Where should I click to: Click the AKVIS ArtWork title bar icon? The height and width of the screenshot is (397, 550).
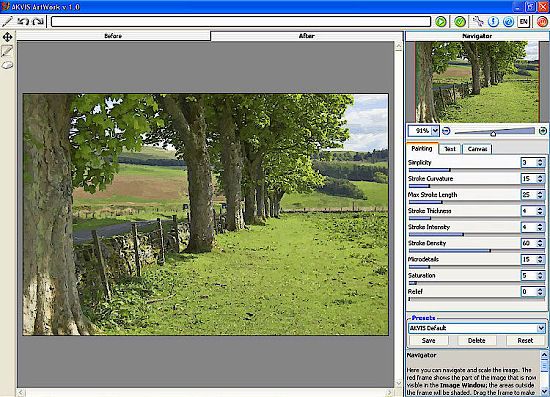(x=5, y=7)
